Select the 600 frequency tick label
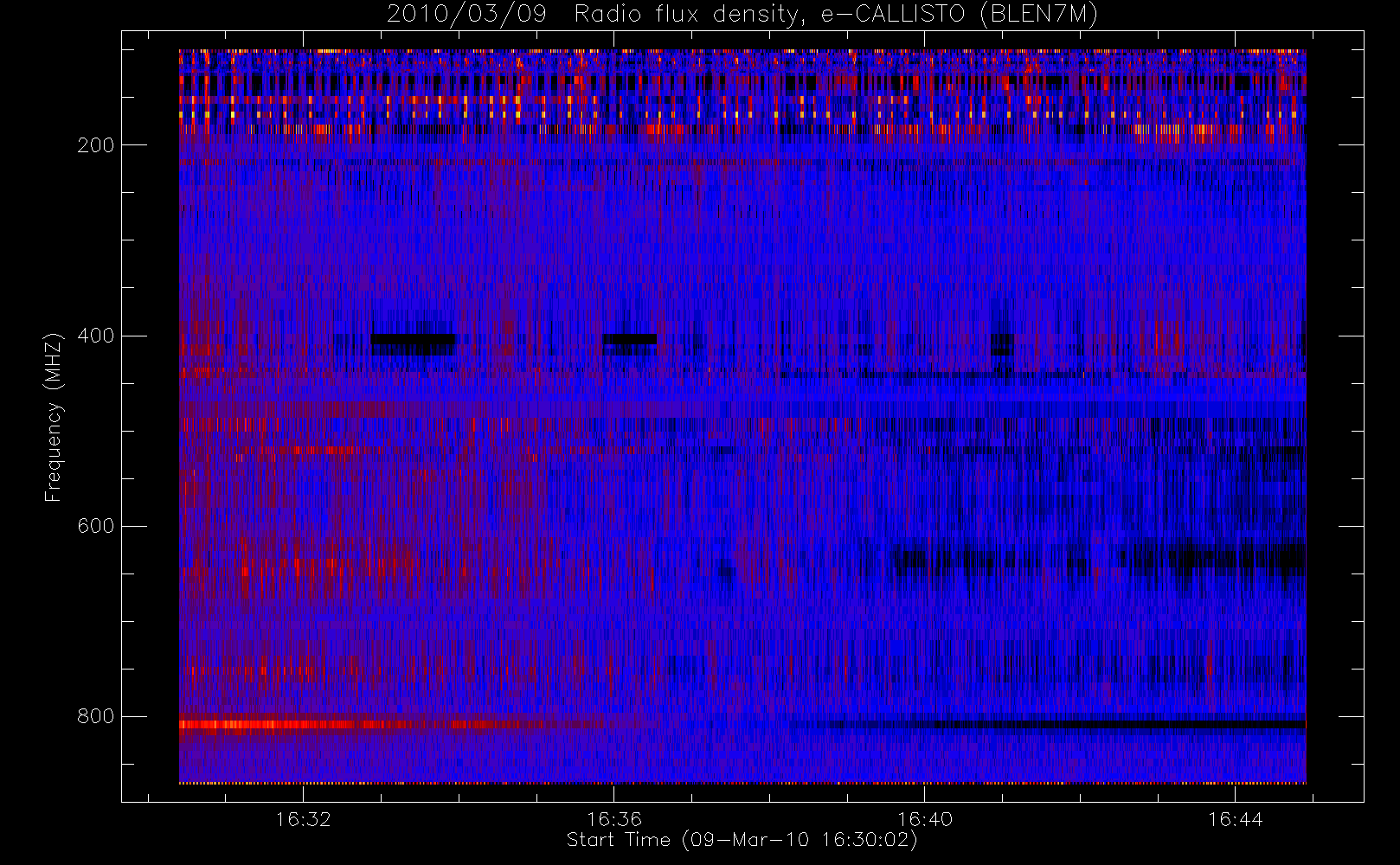The image size is (1400, 865). 96,526
